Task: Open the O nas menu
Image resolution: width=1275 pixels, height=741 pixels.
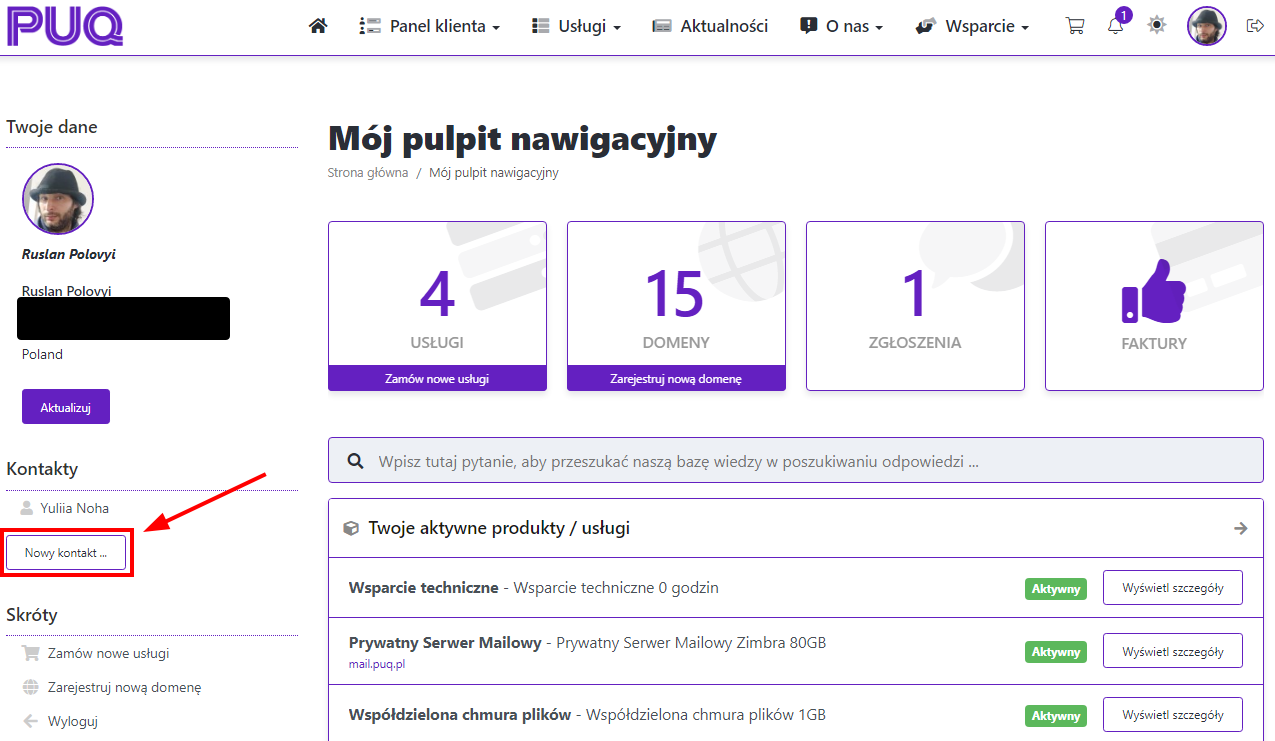Action: tap(842, 26)
